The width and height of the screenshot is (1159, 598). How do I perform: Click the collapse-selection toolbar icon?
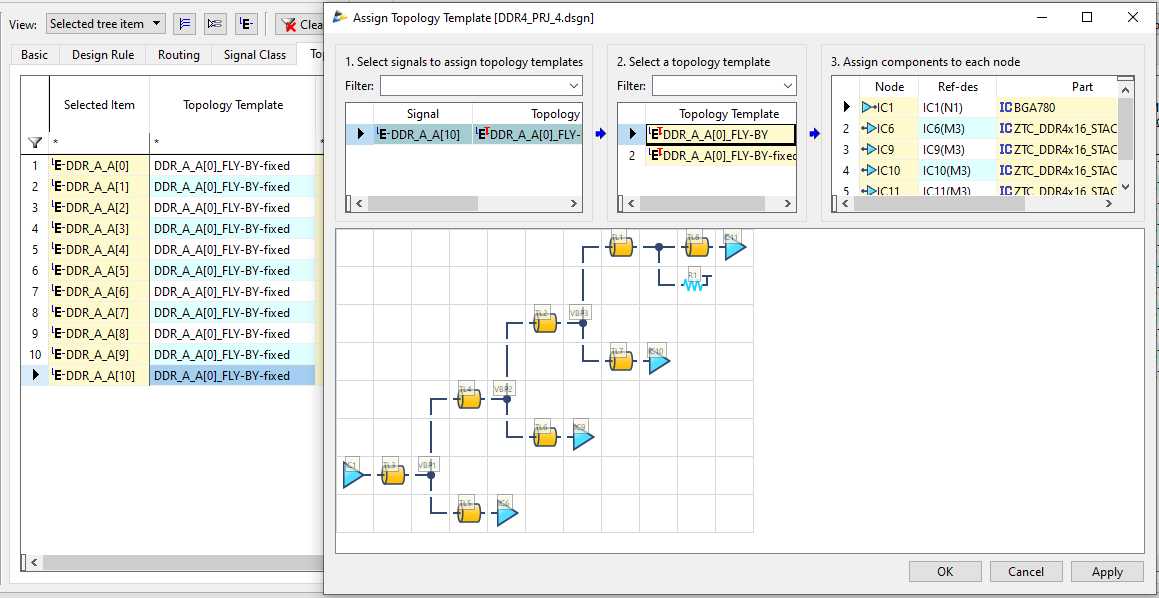[x=214, y=23]
